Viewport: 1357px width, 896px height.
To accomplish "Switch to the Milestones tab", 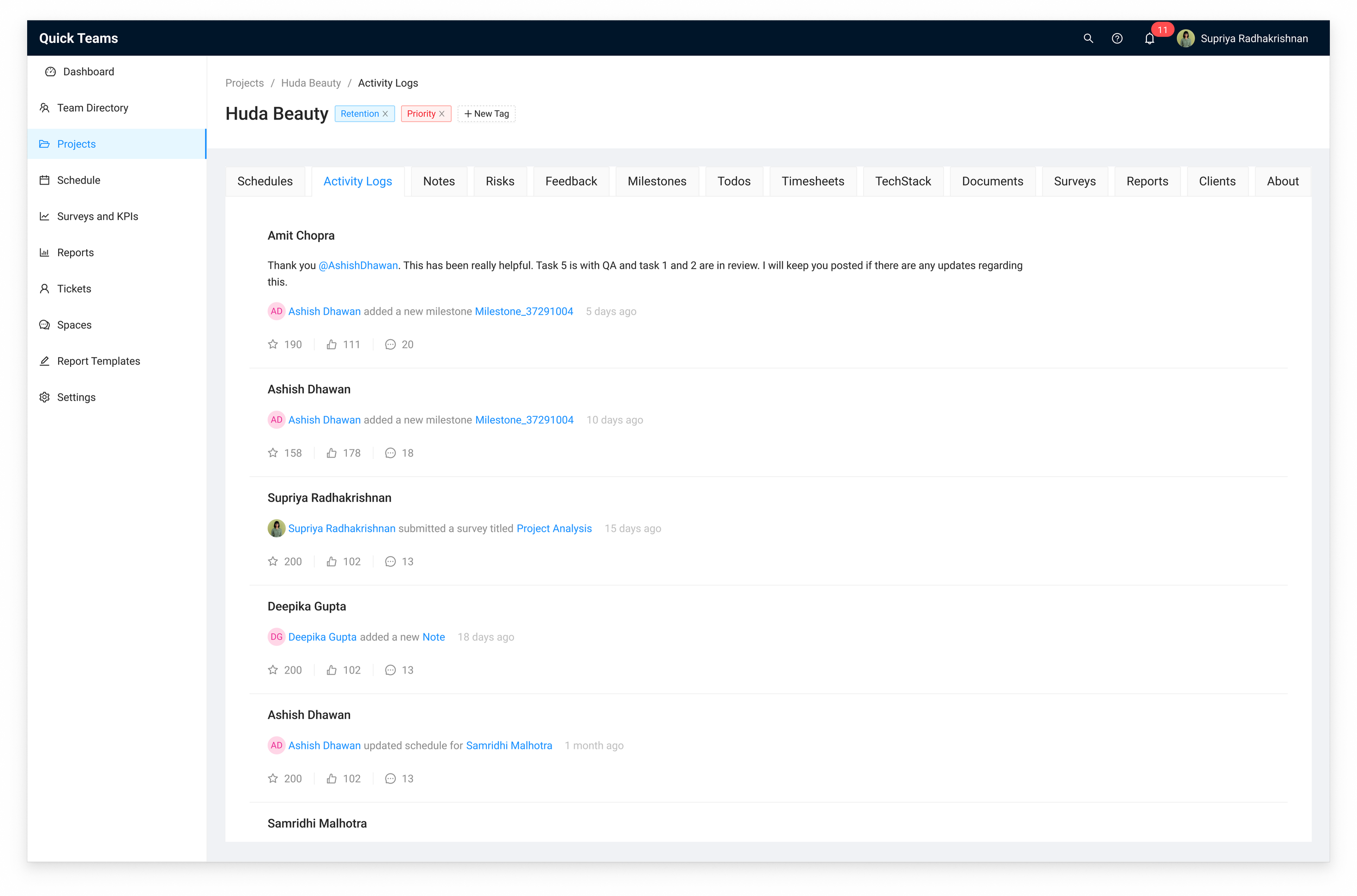I will [656, 181].
